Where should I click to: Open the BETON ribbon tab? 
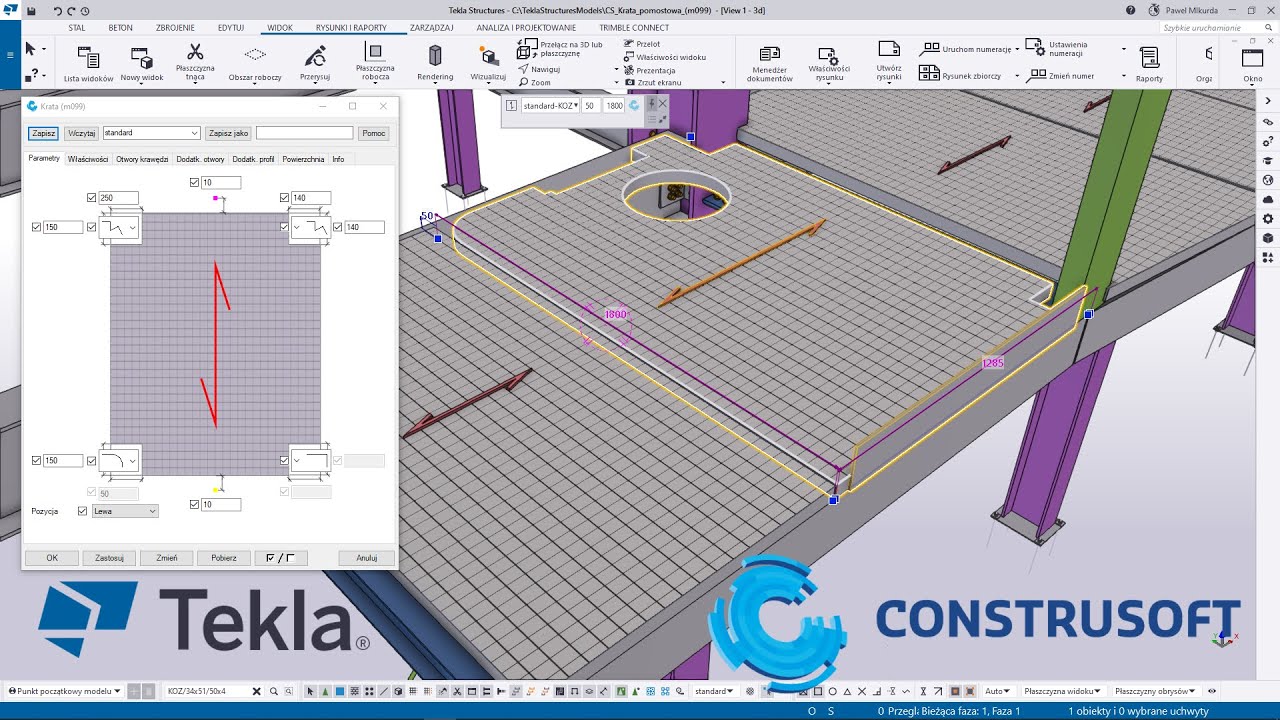120,28
